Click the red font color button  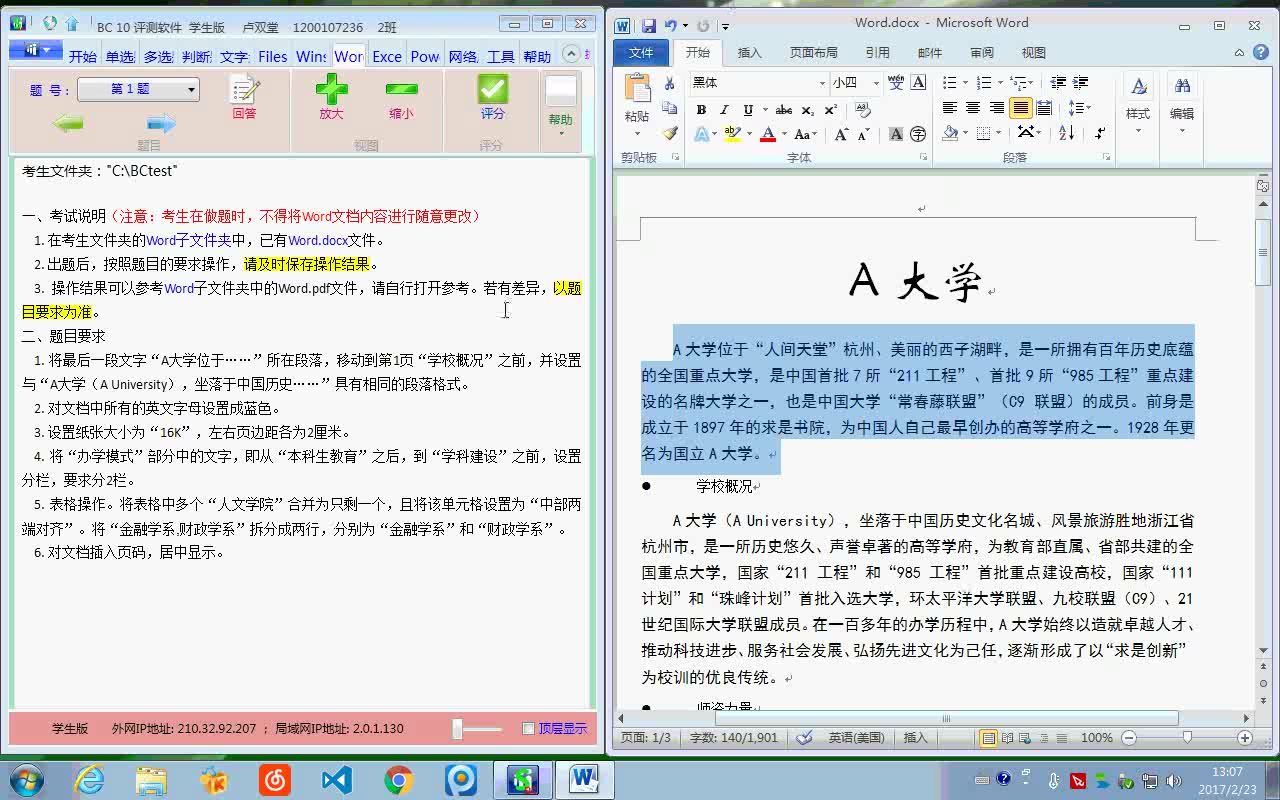(x=769, y=134)
